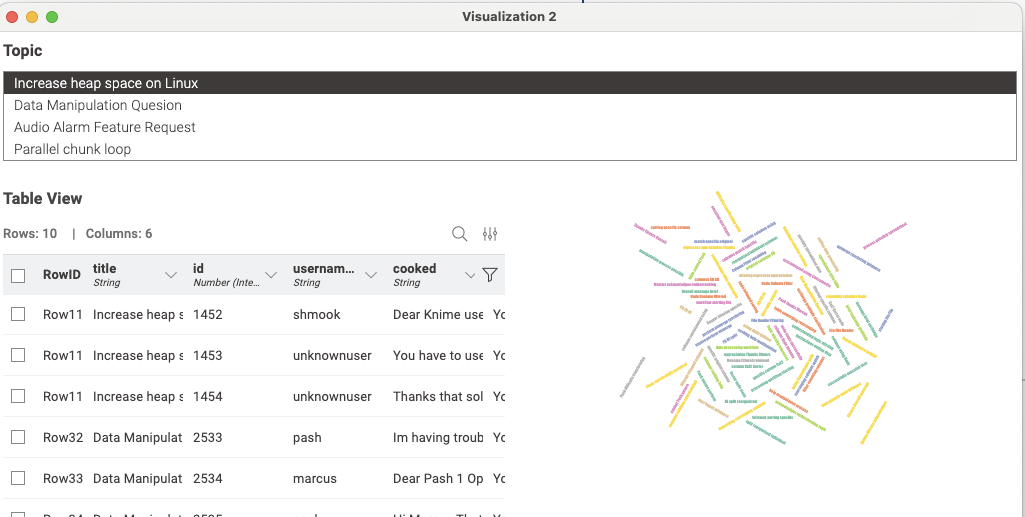Image resolution: width=1025 pixels, height=517 pixels.
Task: Select the 'Data Manipulation Quesion' topic
Action: [98, 105]
